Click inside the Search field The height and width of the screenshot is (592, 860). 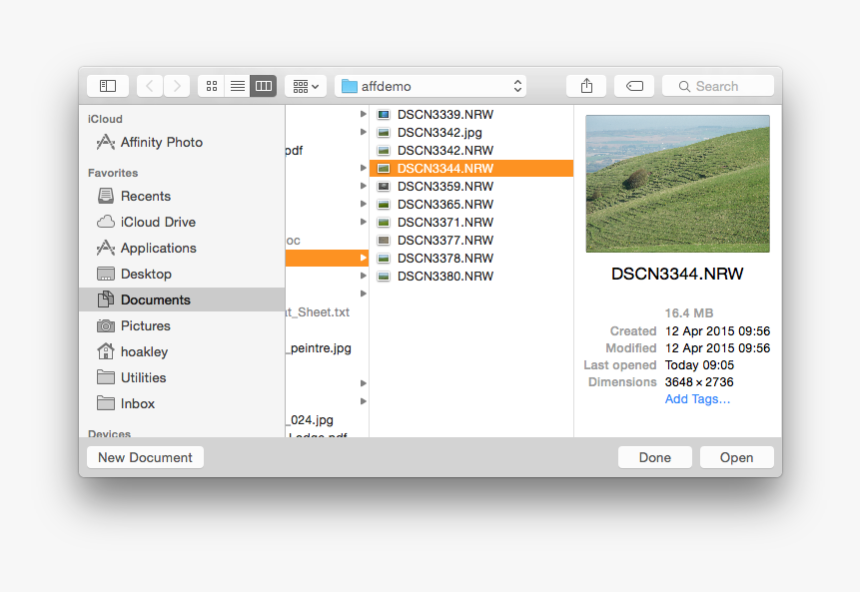click(717, 85)
